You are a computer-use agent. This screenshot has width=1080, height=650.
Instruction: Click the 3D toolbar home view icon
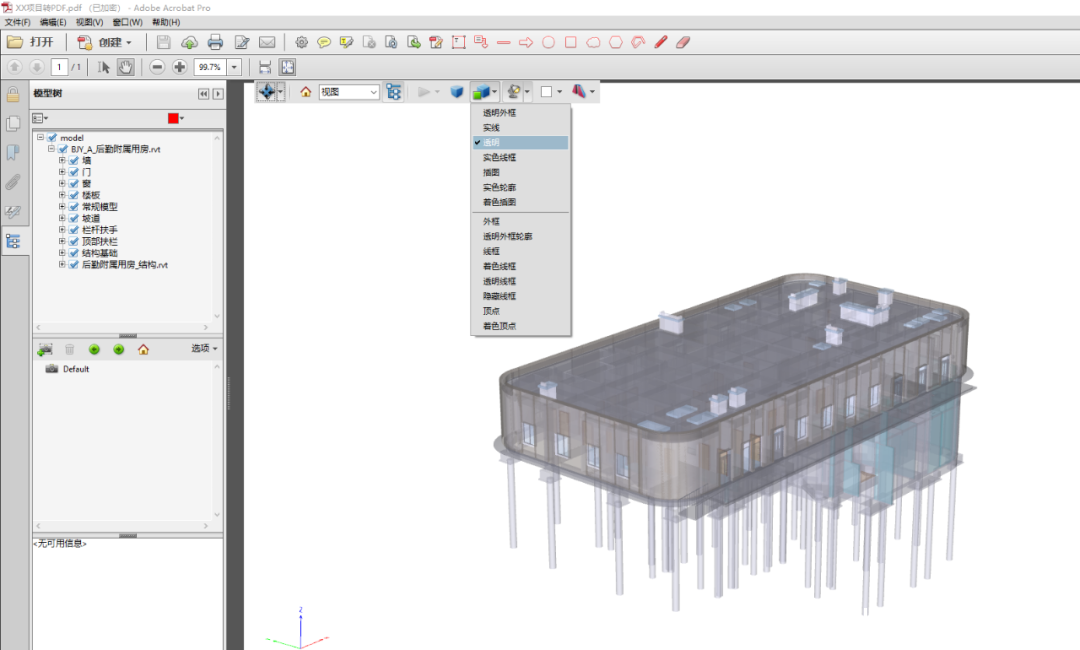306,92
